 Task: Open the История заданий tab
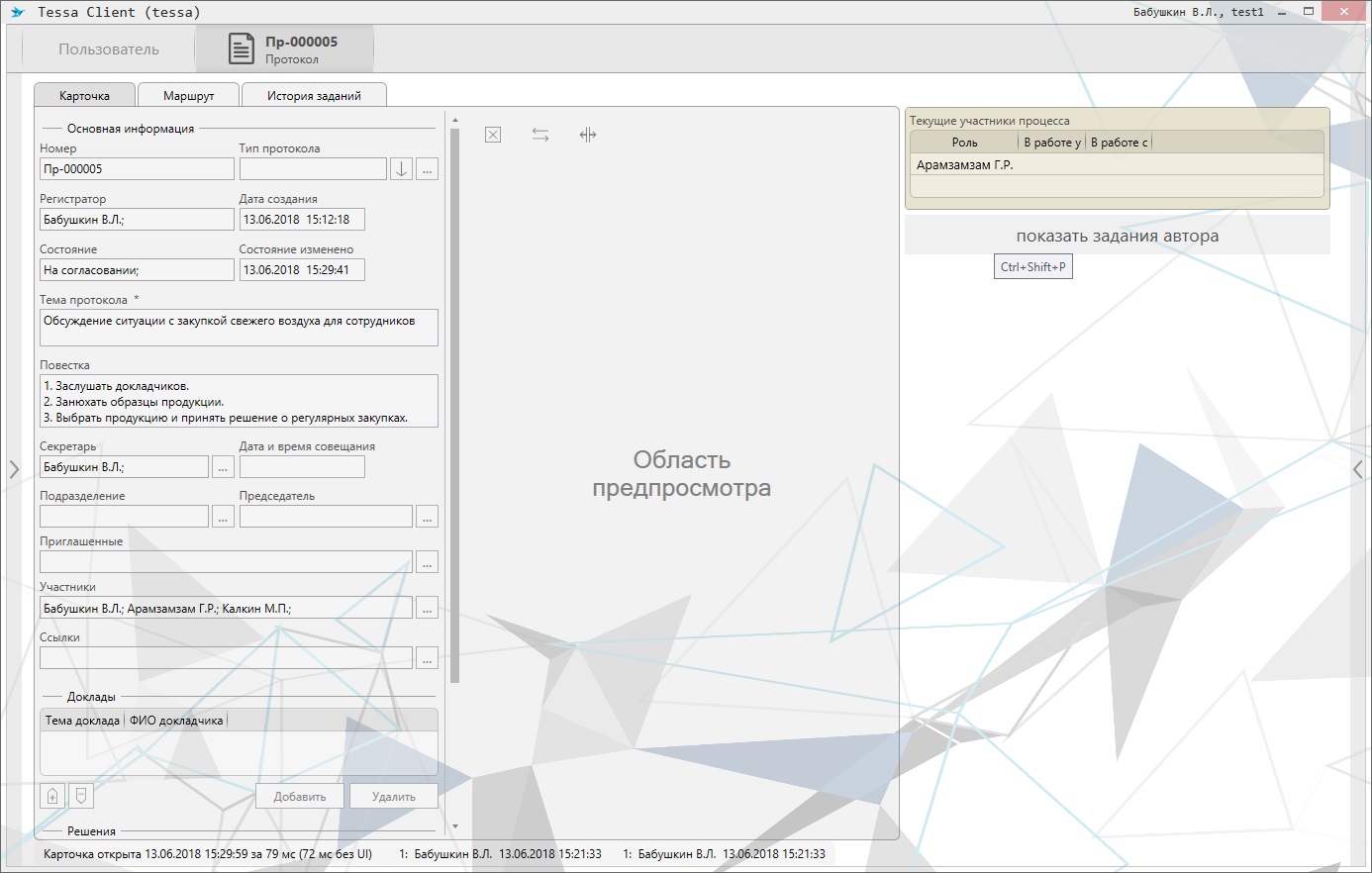[314, 96]
